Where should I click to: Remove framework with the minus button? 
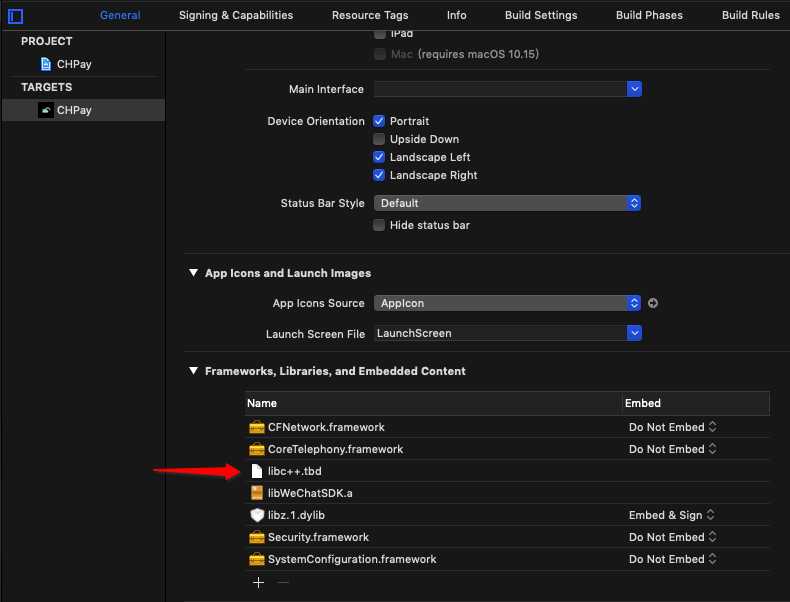point(283,583)
